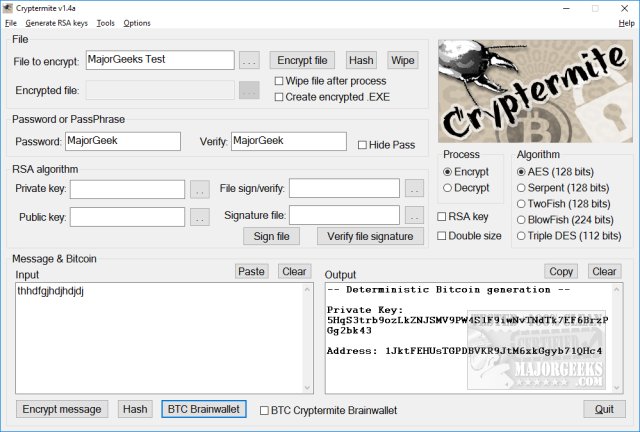The height and width of the screenshot is (432, 640).
Task: Click the Output scrollbar down arrow
Action: [617, 388]
